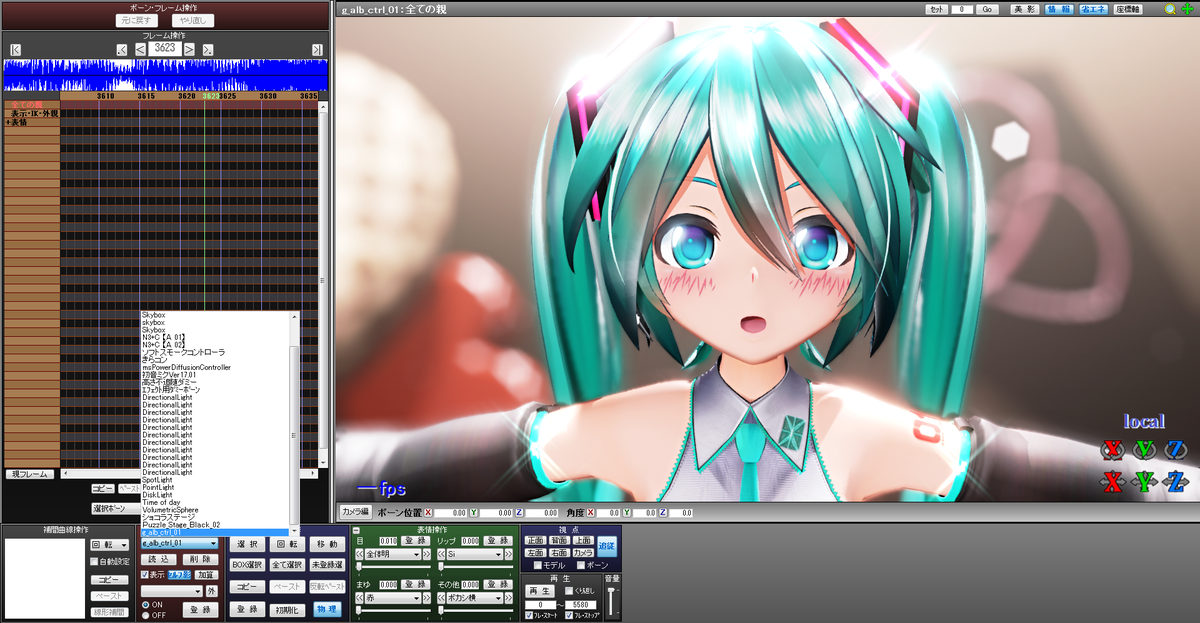The height and width of the screenshot is (623, 1200).
Task: Click the blue upper Z rotation axis icon
Action: coord(1176,448)
